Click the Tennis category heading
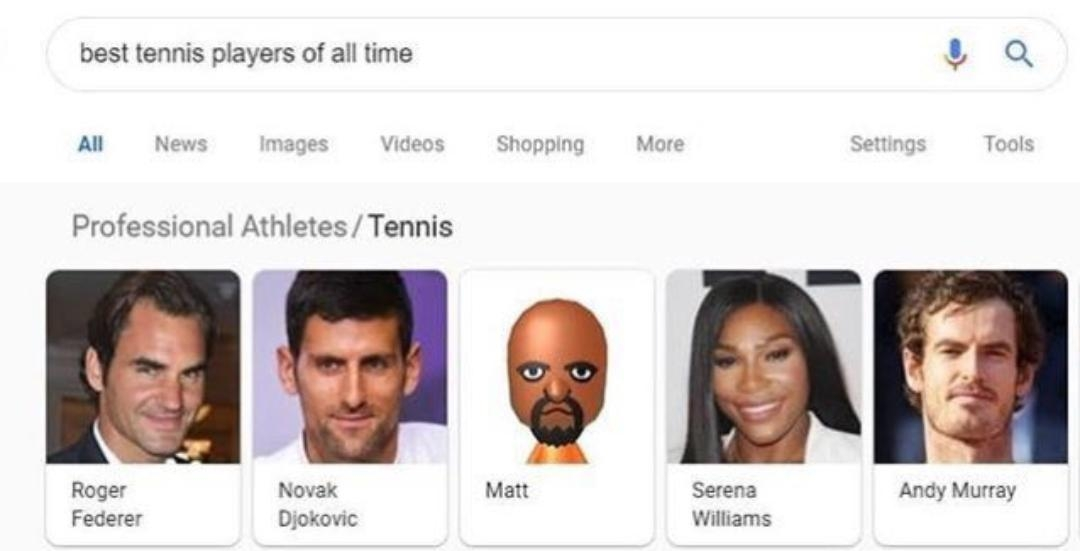 410,227
